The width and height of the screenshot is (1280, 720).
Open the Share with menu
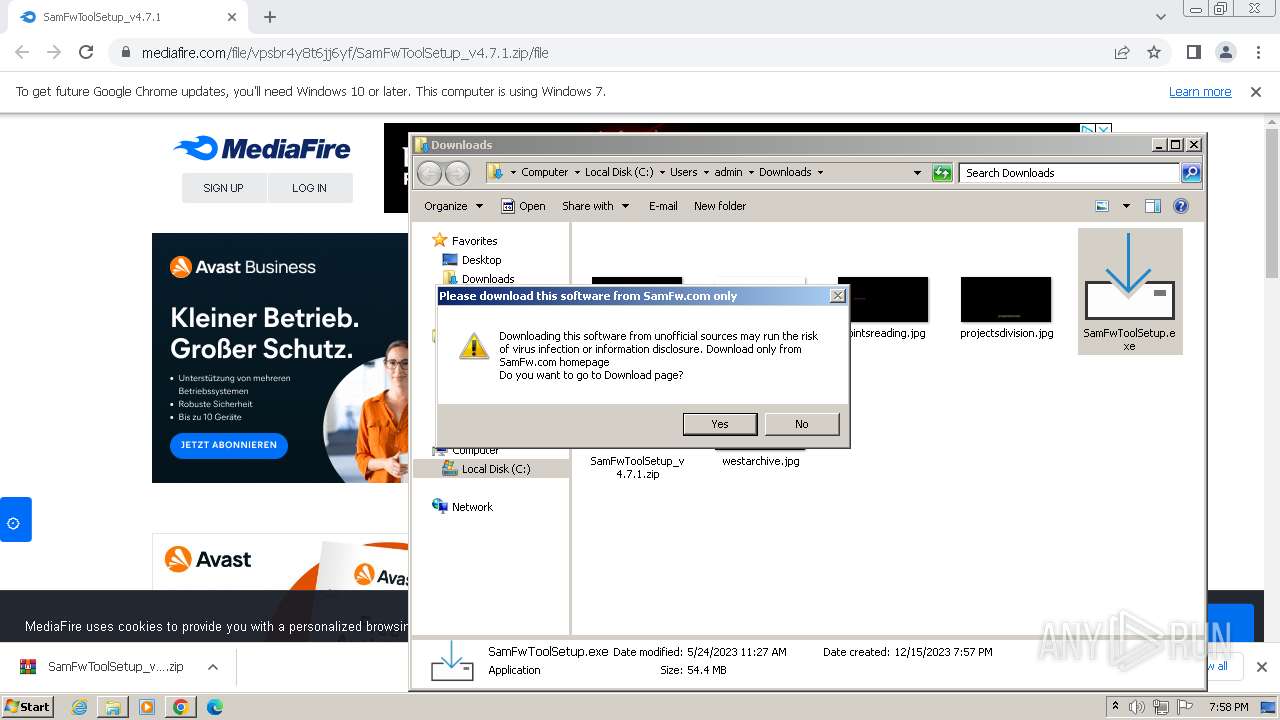[x=596, y=206]
